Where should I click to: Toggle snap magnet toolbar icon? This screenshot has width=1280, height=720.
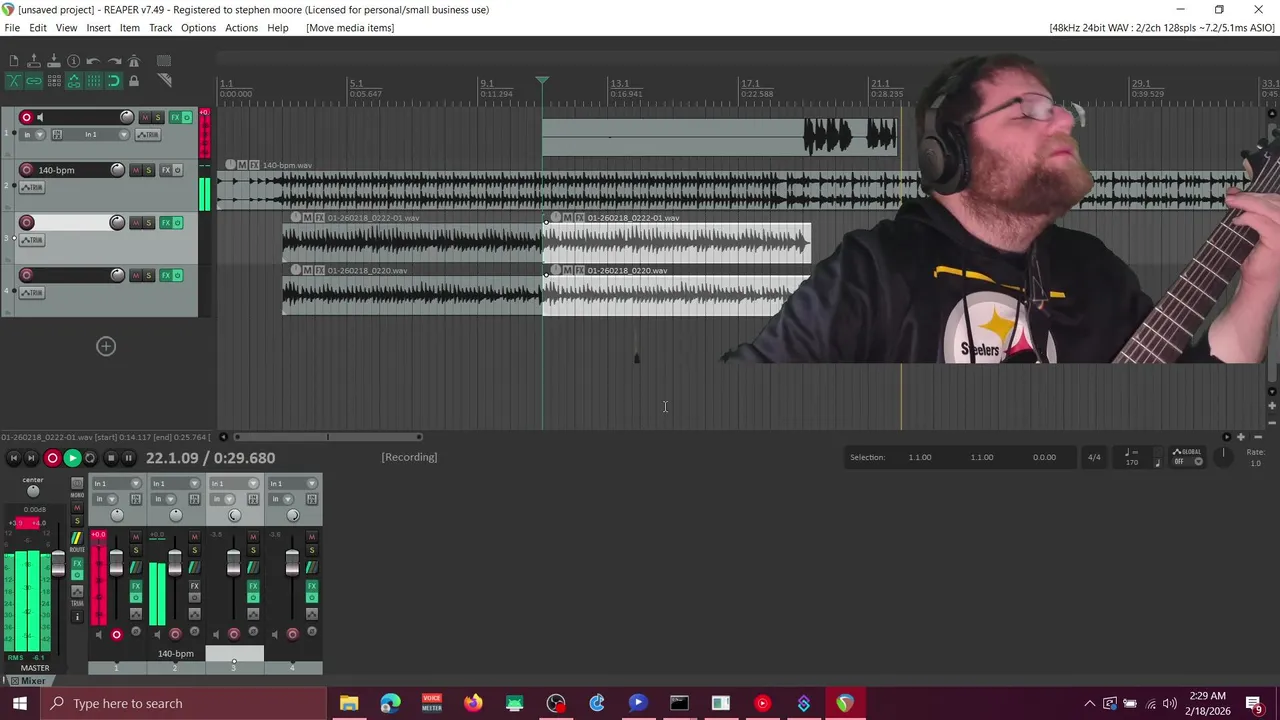[x=114, y=81]
